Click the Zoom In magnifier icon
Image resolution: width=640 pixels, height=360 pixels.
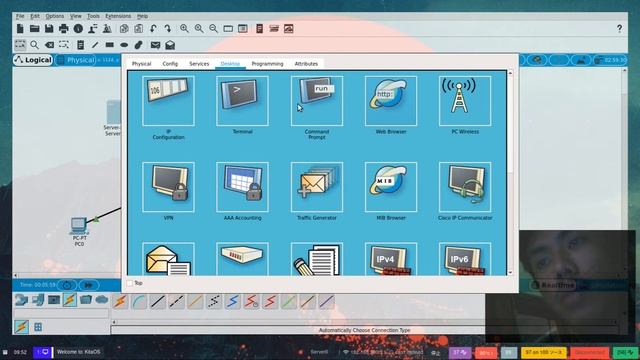[184, 29]
